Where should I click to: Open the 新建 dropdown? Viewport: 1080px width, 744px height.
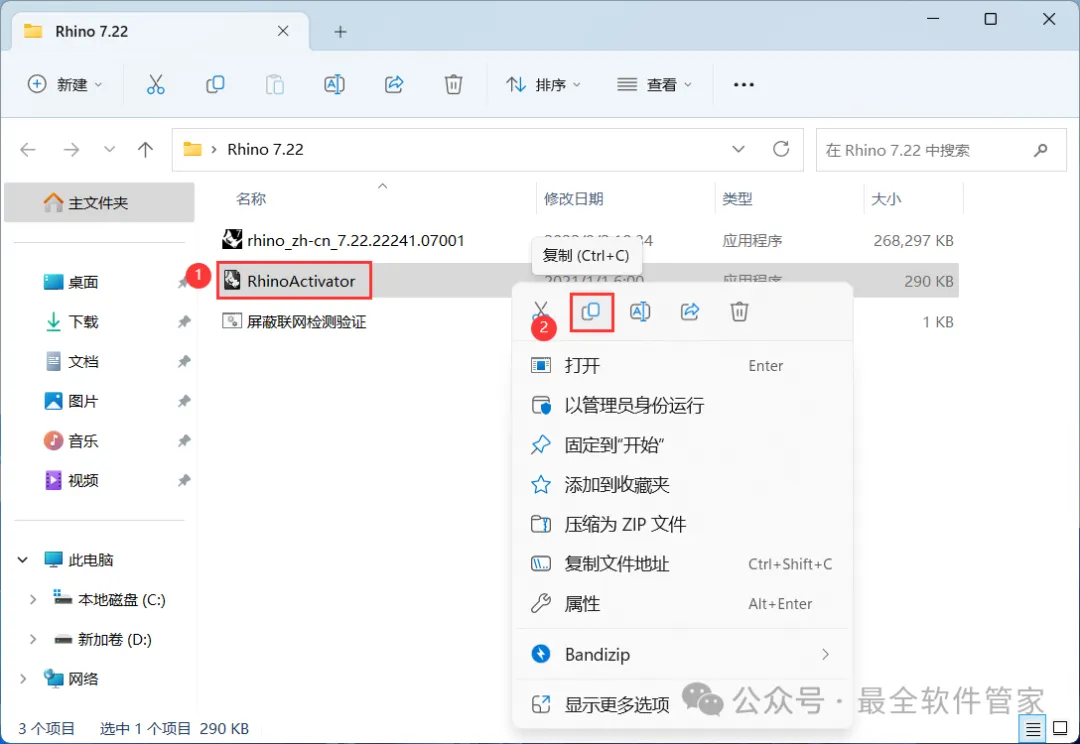(65, 85)
